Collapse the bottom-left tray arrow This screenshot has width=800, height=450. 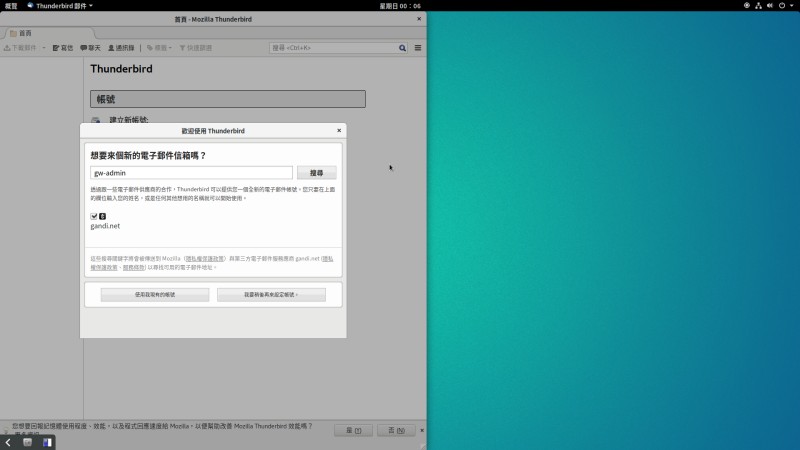pos(8,442)
